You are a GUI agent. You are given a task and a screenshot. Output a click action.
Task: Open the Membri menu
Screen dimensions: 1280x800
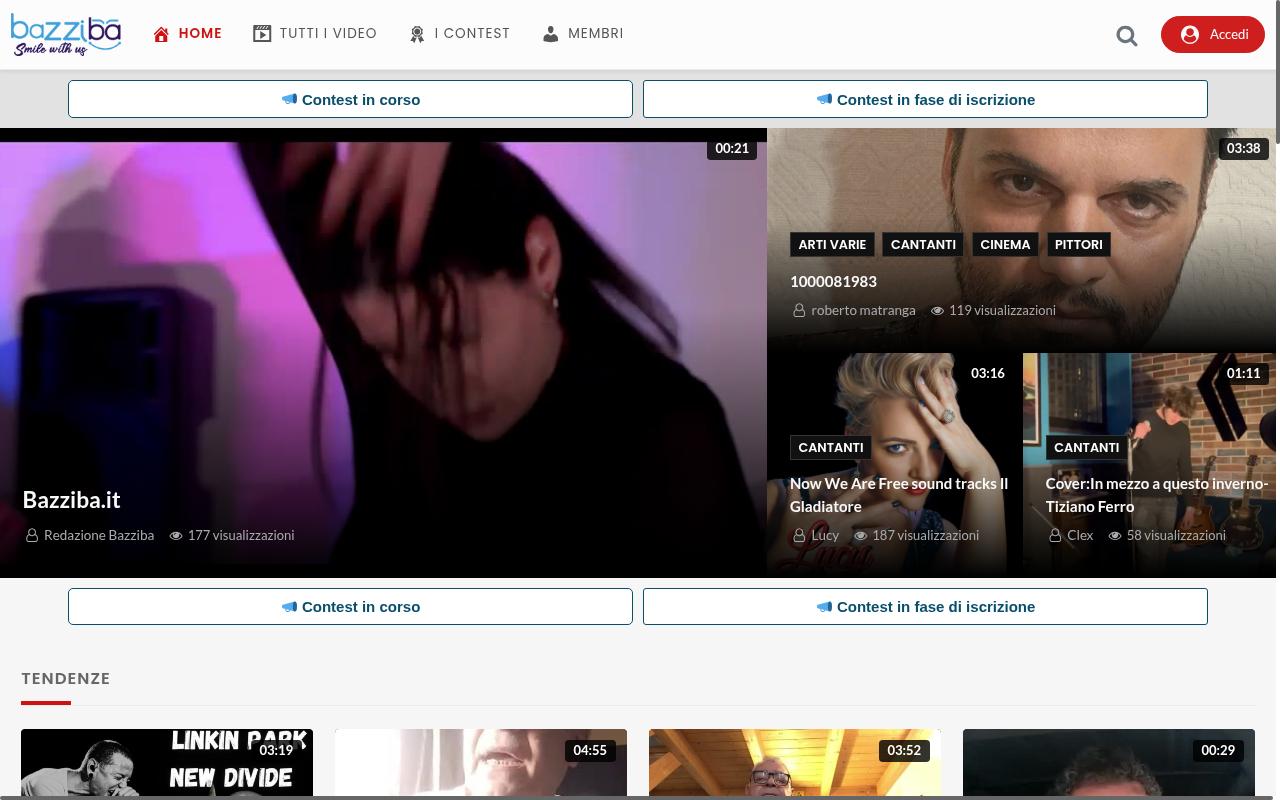pyautogui.click(x=583, y=34)
